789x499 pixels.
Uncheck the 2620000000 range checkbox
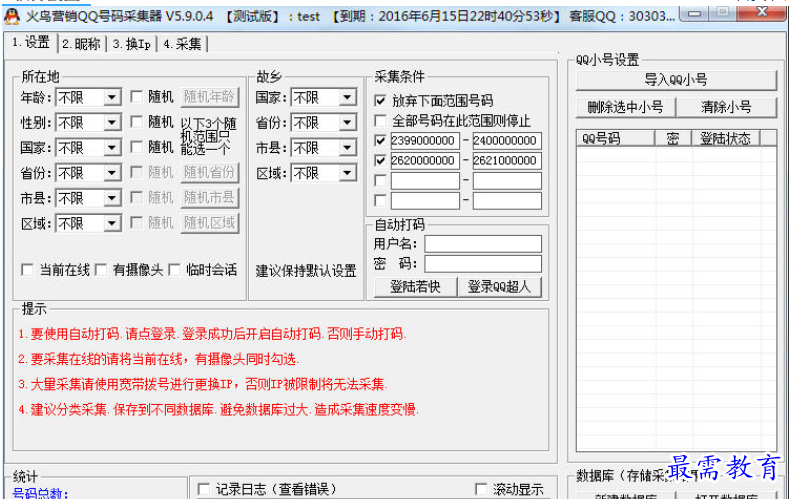[x=380, y=160]
